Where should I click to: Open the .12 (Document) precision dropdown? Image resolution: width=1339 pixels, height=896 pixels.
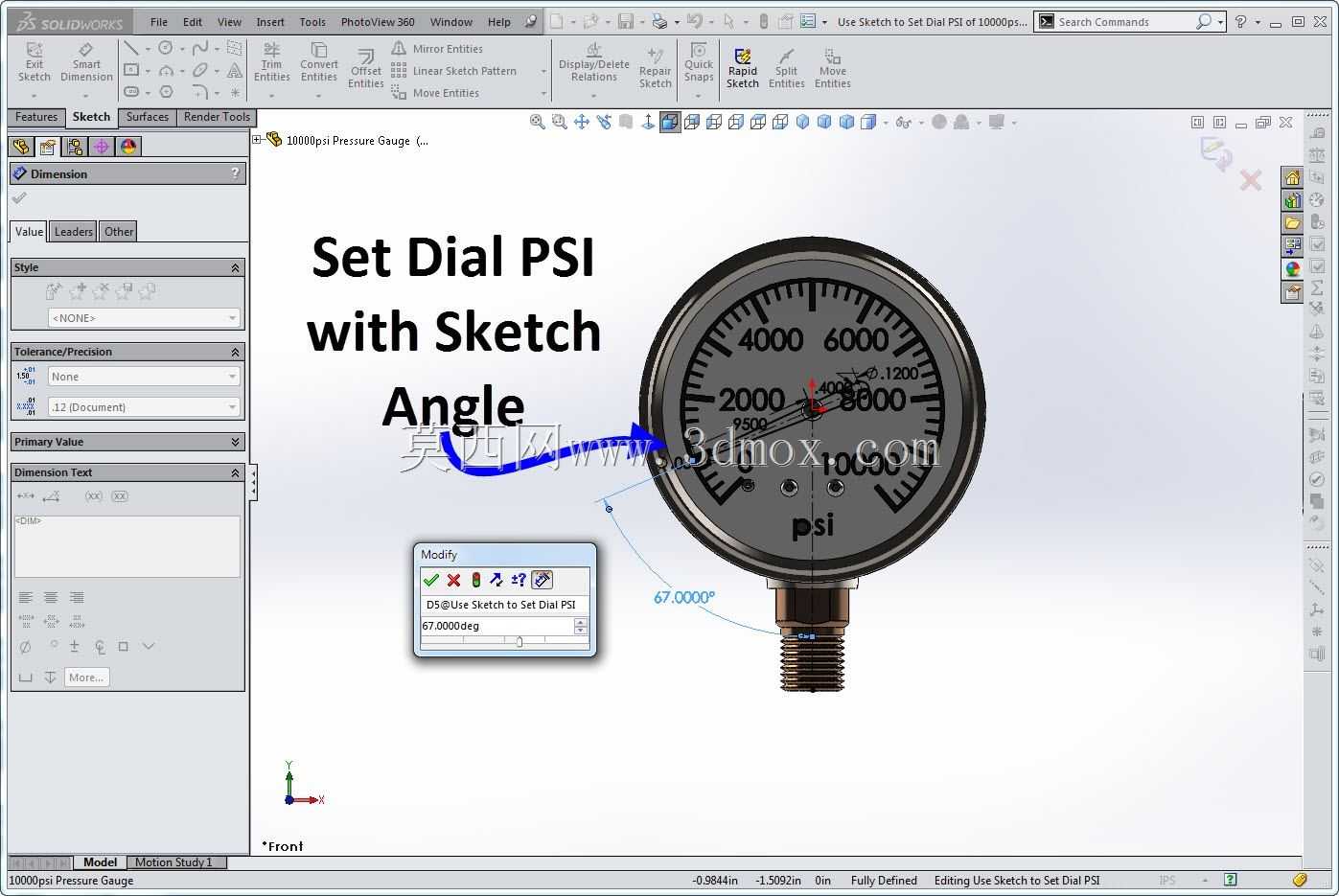[144, 407]
